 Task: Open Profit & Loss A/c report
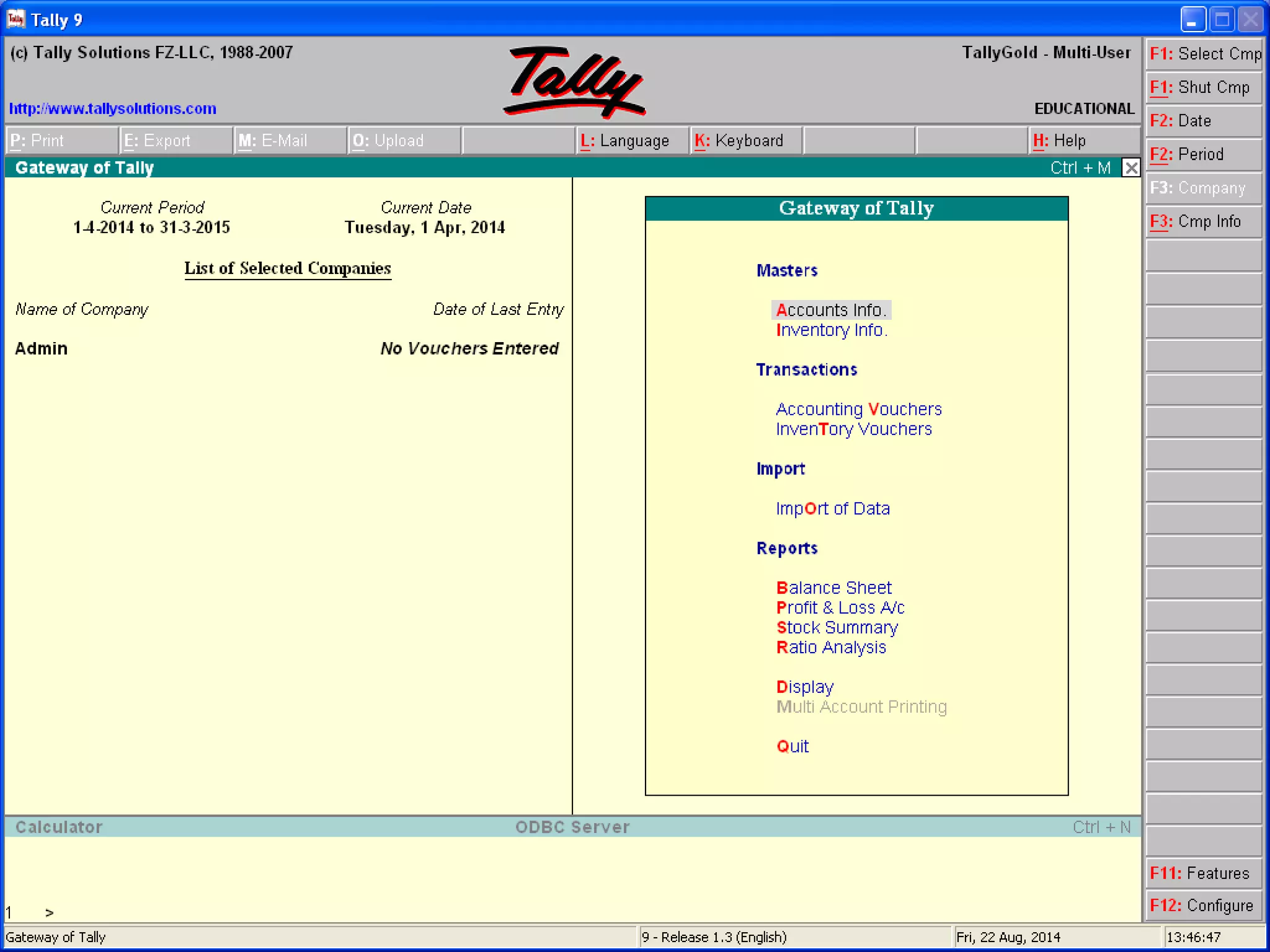[840, 607]
